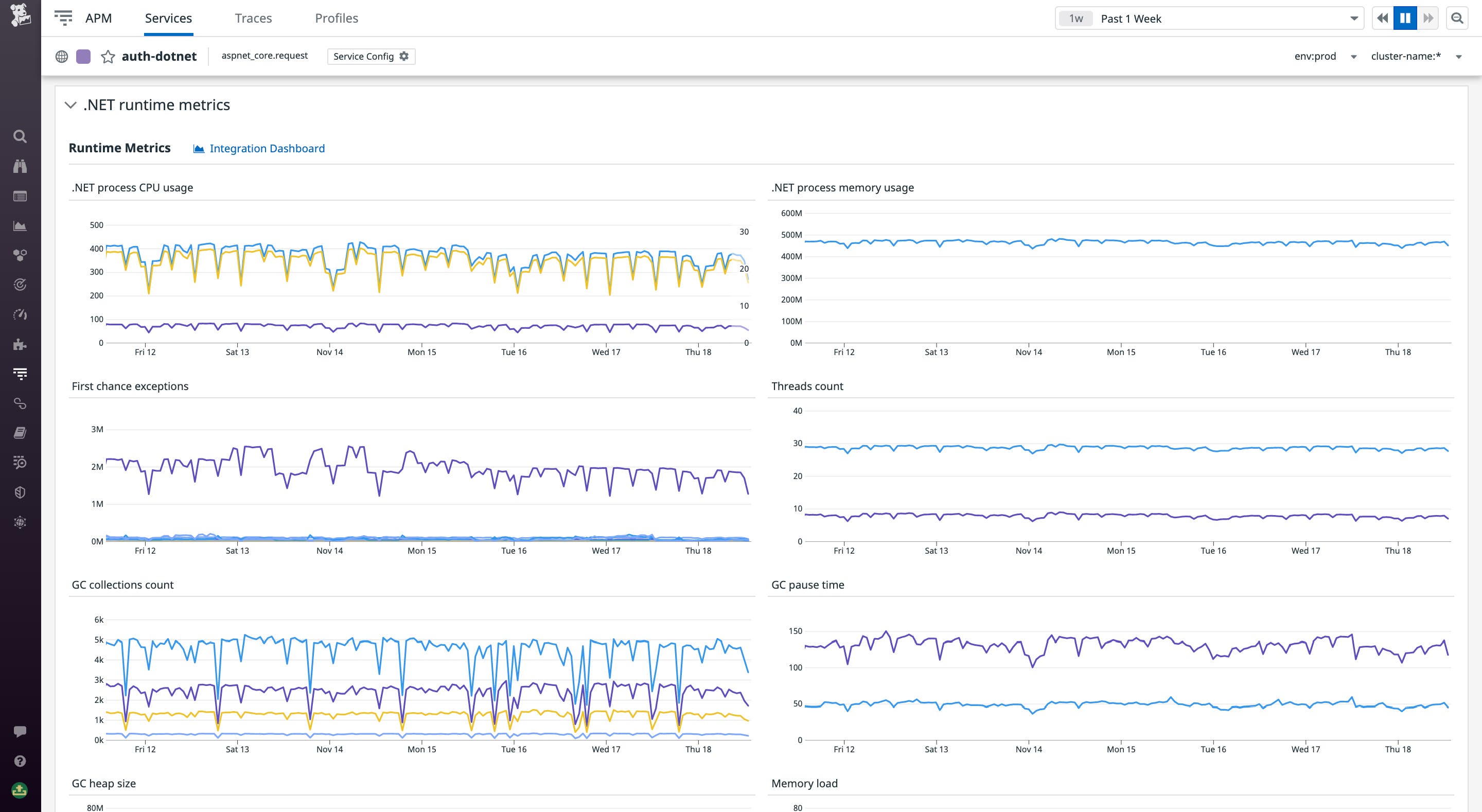Star the auth-dotnet service as favorite
Viewport: 1482px width, 812px height.
click(108, 57)
